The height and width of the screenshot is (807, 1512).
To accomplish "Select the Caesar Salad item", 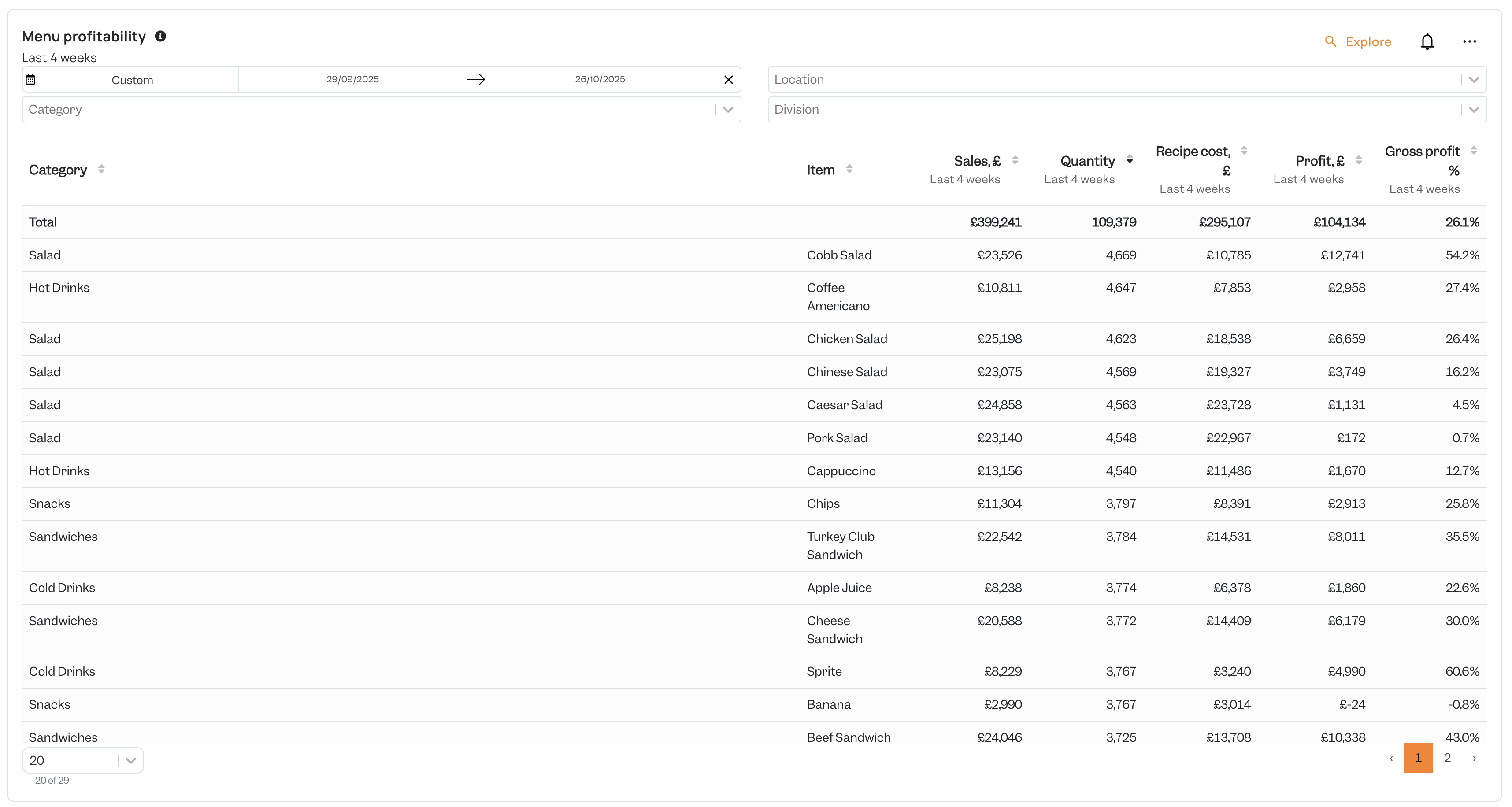I will point(844,404).
